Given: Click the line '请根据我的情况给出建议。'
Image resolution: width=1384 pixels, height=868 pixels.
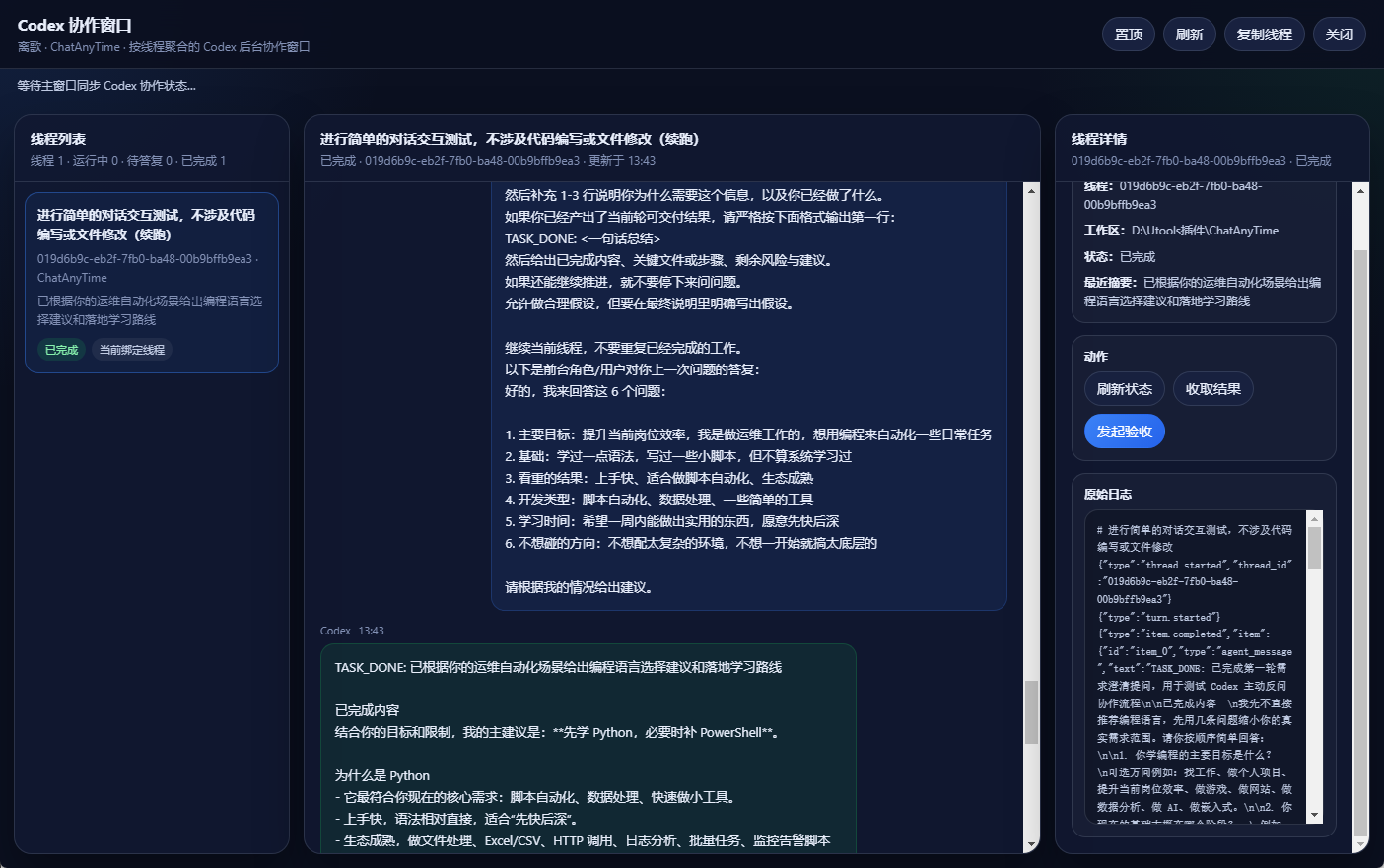Looking at the screenshot, I should pos(580,587).
